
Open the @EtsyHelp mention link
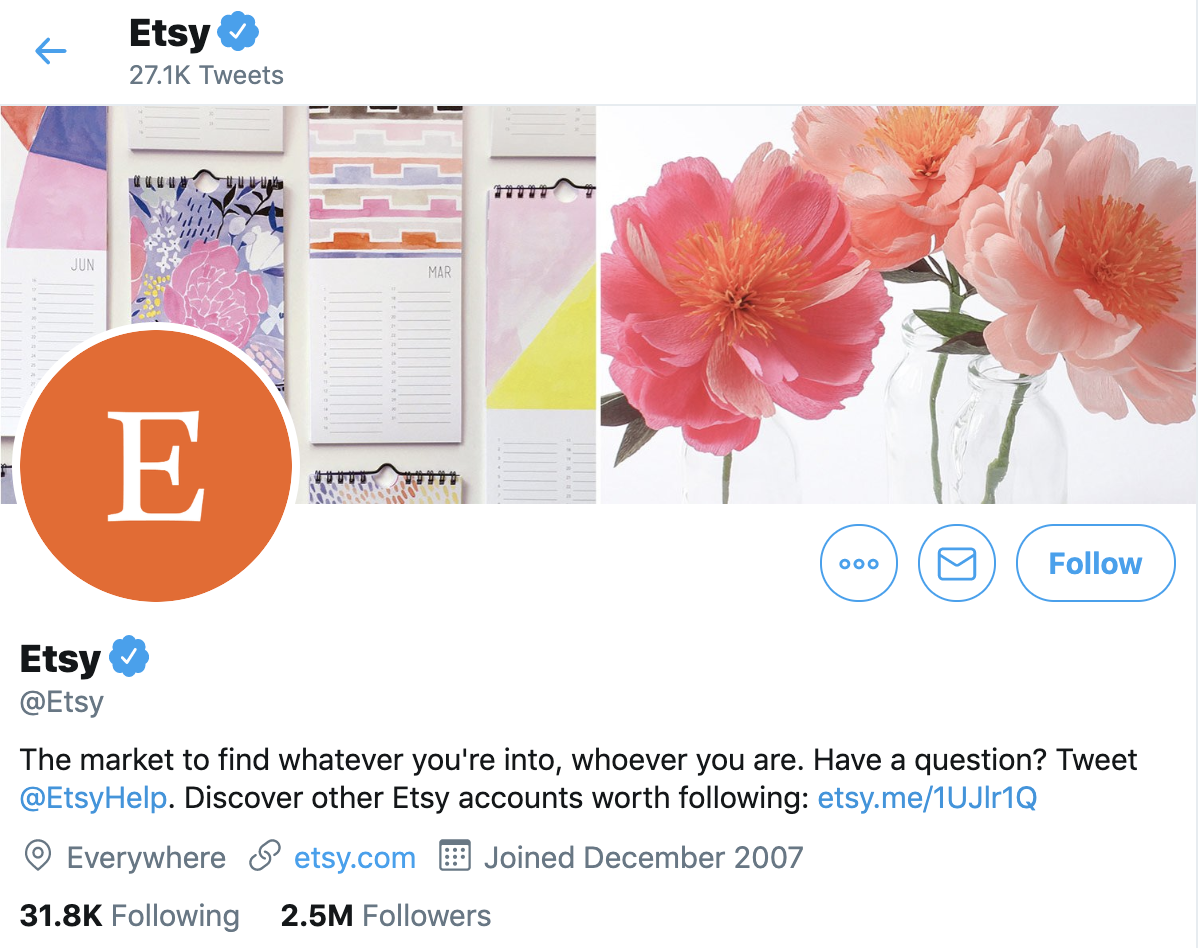click(x=93, y=798)
